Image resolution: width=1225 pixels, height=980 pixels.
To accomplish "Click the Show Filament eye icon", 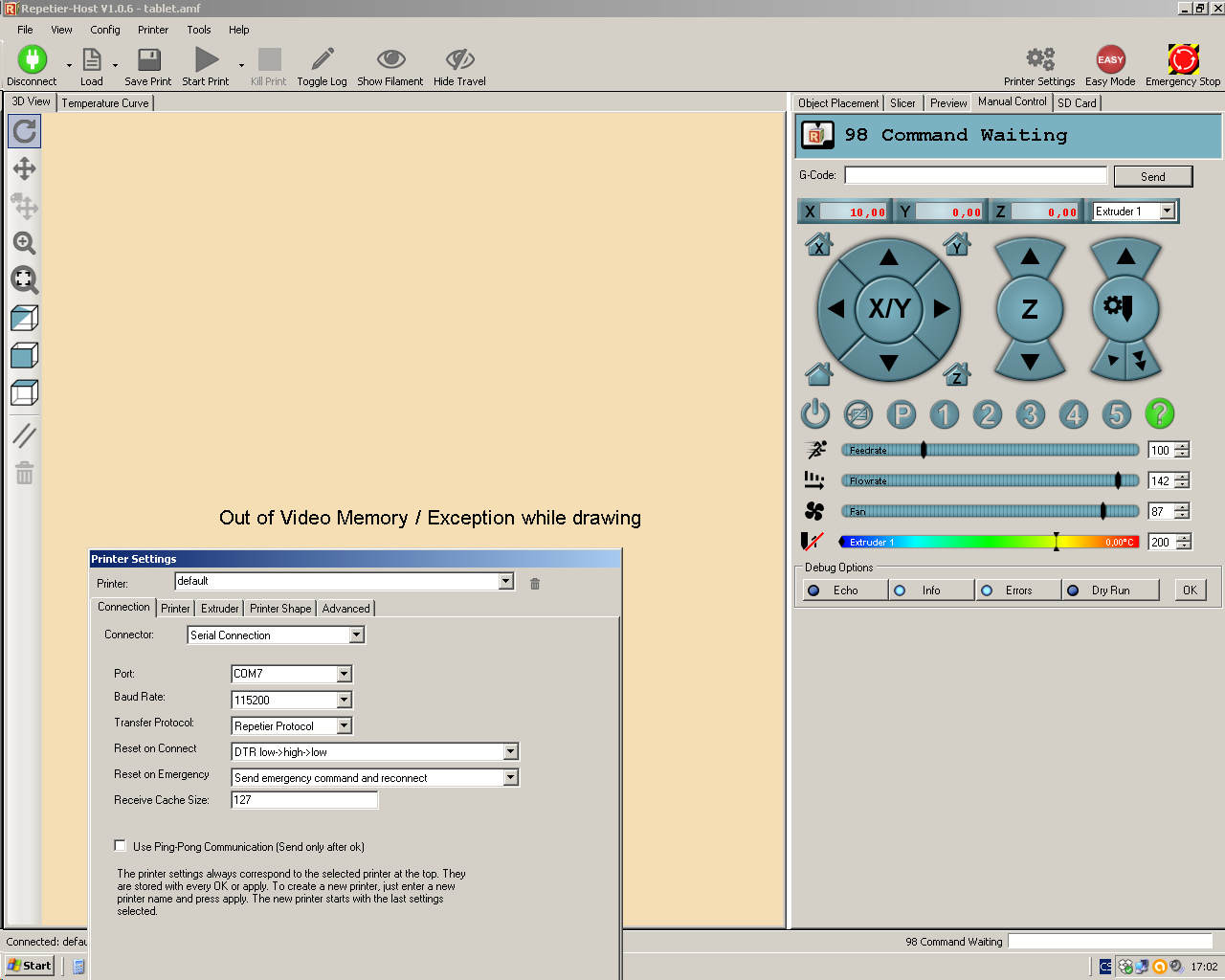I will (390, 60).
